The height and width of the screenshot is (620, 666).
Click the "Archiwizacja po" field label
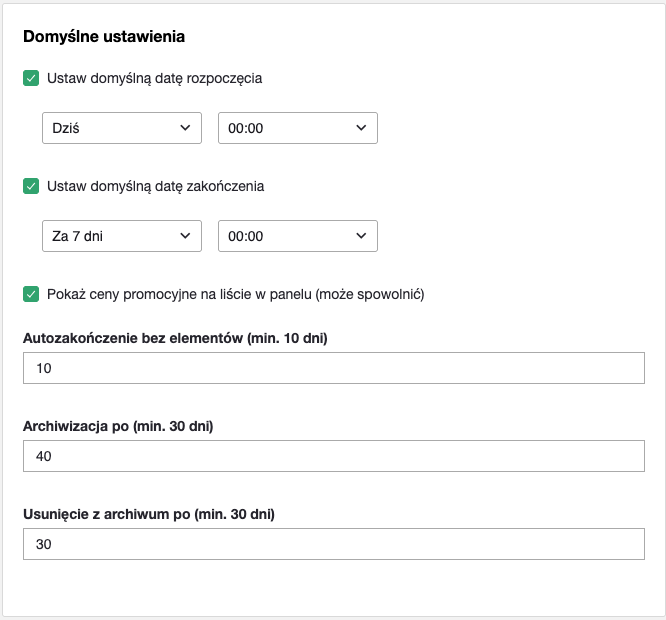(118, 426)
